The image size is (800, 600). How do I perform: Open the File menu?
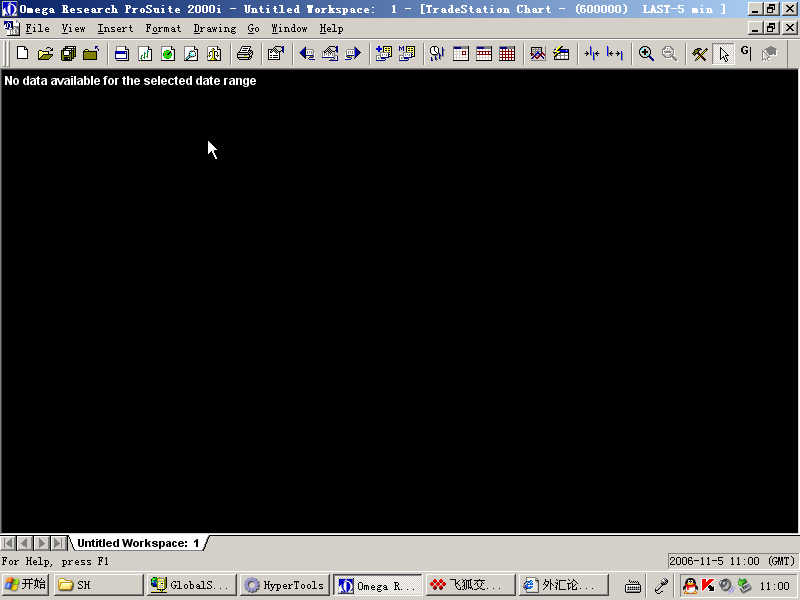coord(37,29)
